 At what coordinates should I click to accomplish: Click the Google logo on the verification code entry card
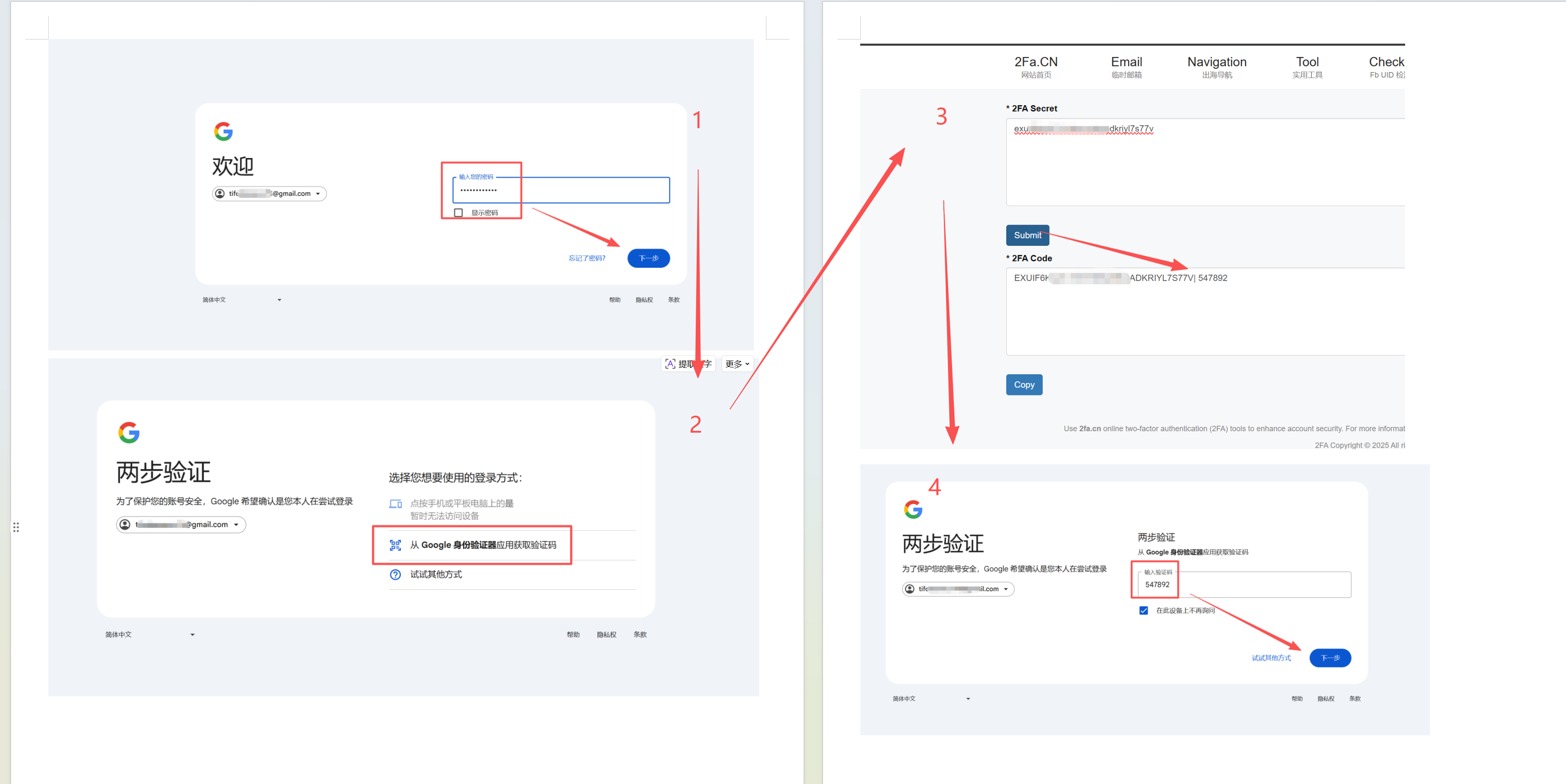913,509
